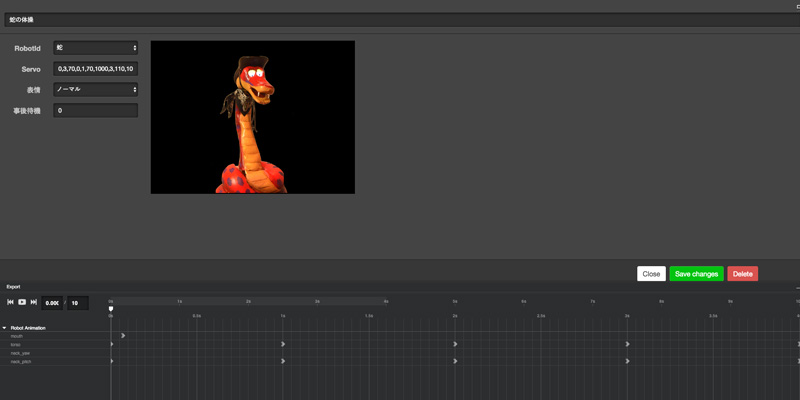Click the 3.5s mark on the detail ruler
The width and height of the screenshot is (800, 400).
713,316
